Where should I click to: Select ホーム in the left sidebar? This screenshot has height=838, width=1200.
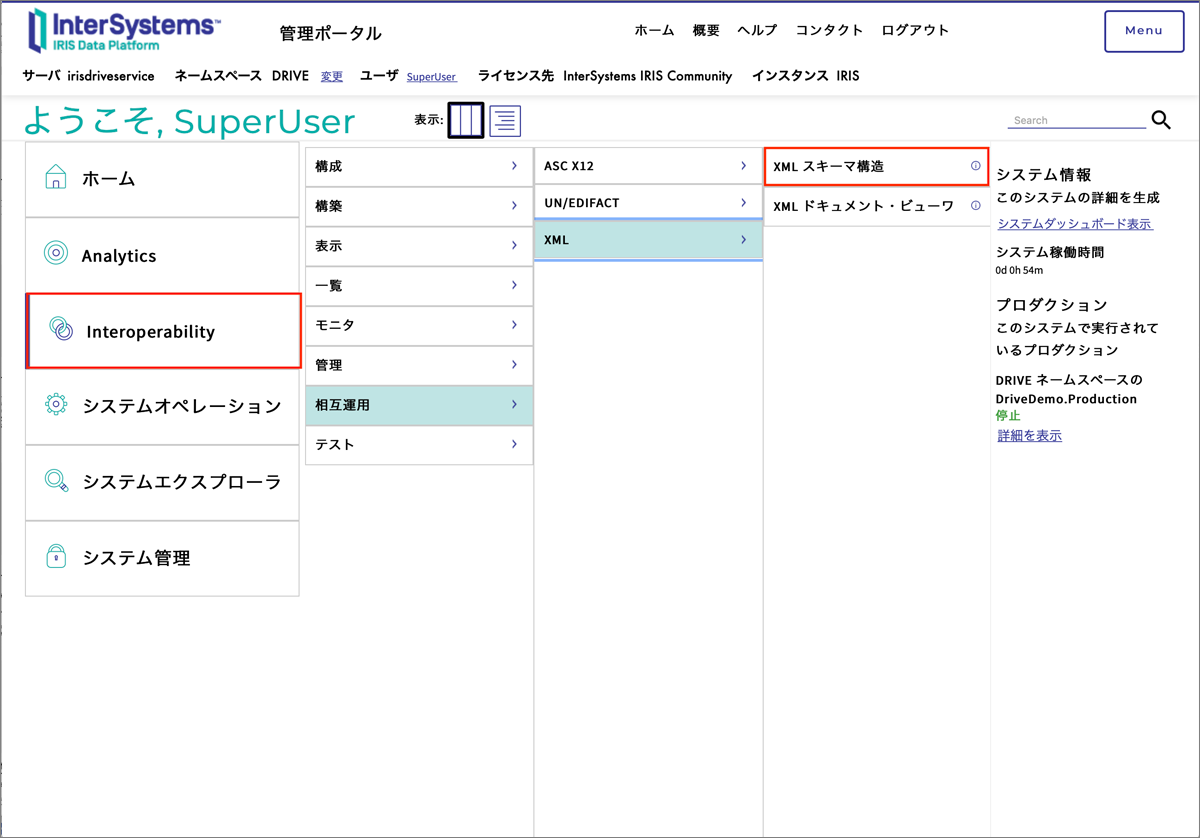[162, 179]
